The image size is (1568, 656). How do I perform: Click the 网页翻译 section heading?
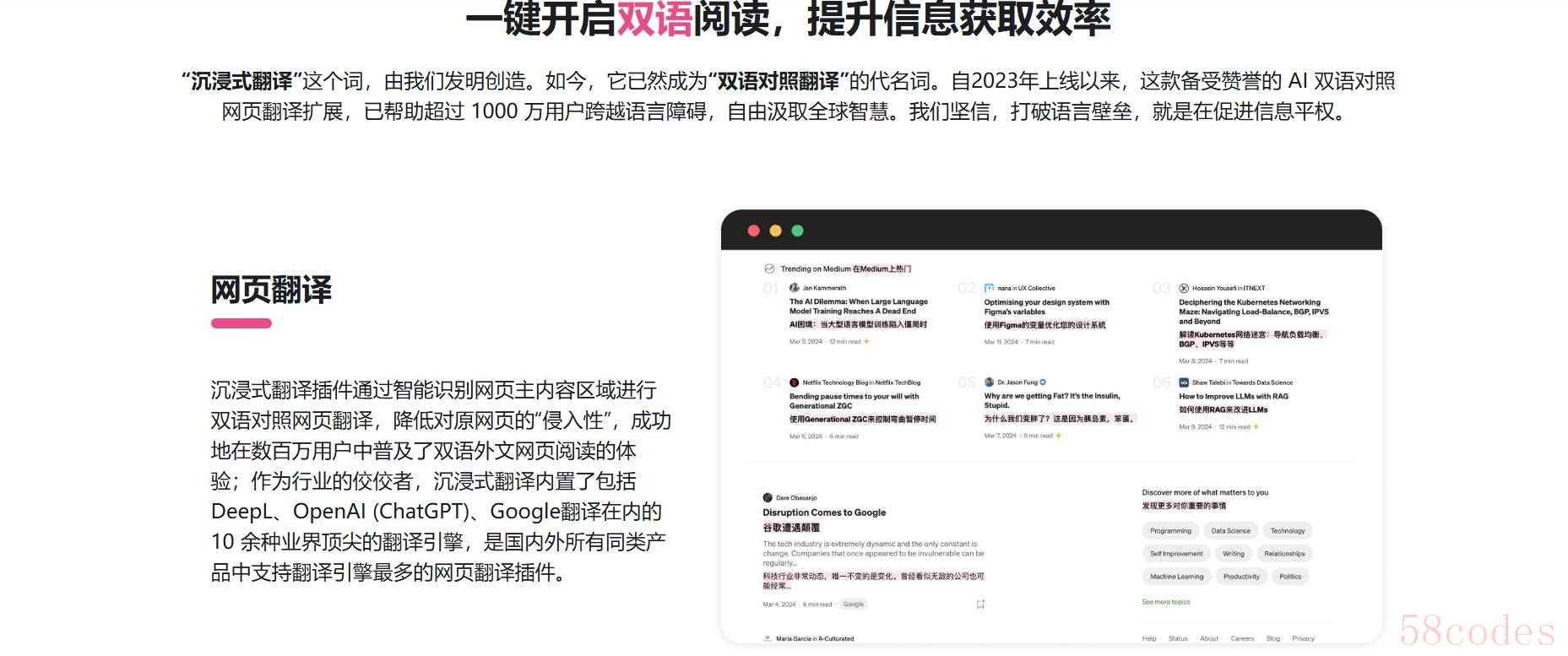[271, 290]
